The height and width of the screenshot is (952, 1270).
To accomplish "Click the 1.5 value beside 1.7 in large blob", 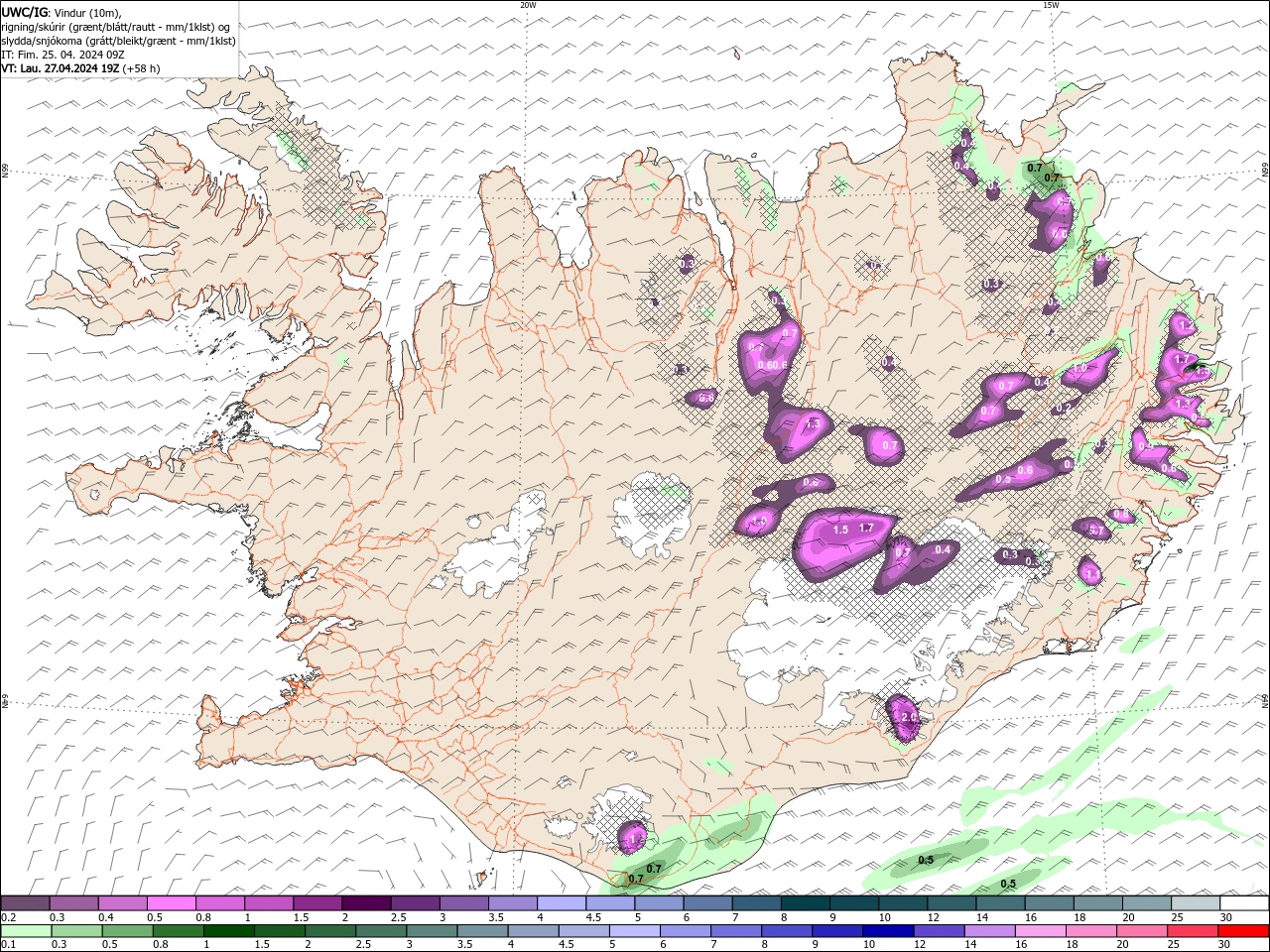I will click(x=840, y=530).
